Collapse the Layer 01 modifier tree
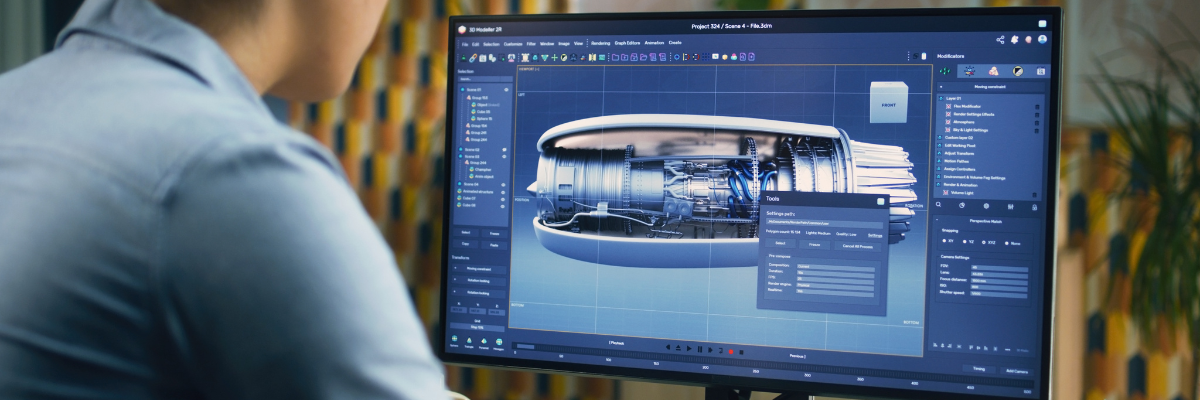1200x400 pixels. pos(941,98)
